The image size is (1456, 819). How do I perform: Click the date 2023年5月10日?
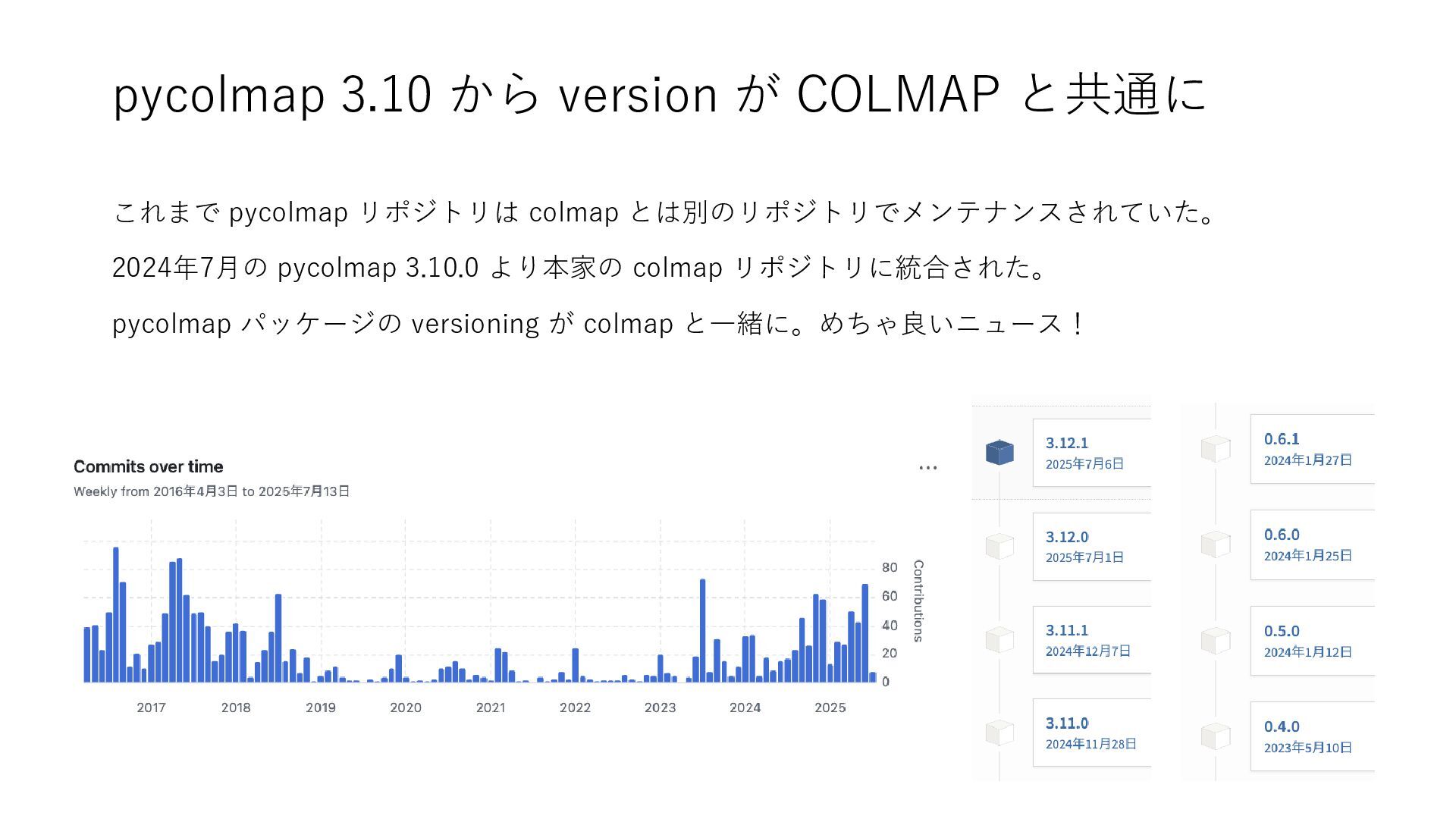tap(1307, 748)
